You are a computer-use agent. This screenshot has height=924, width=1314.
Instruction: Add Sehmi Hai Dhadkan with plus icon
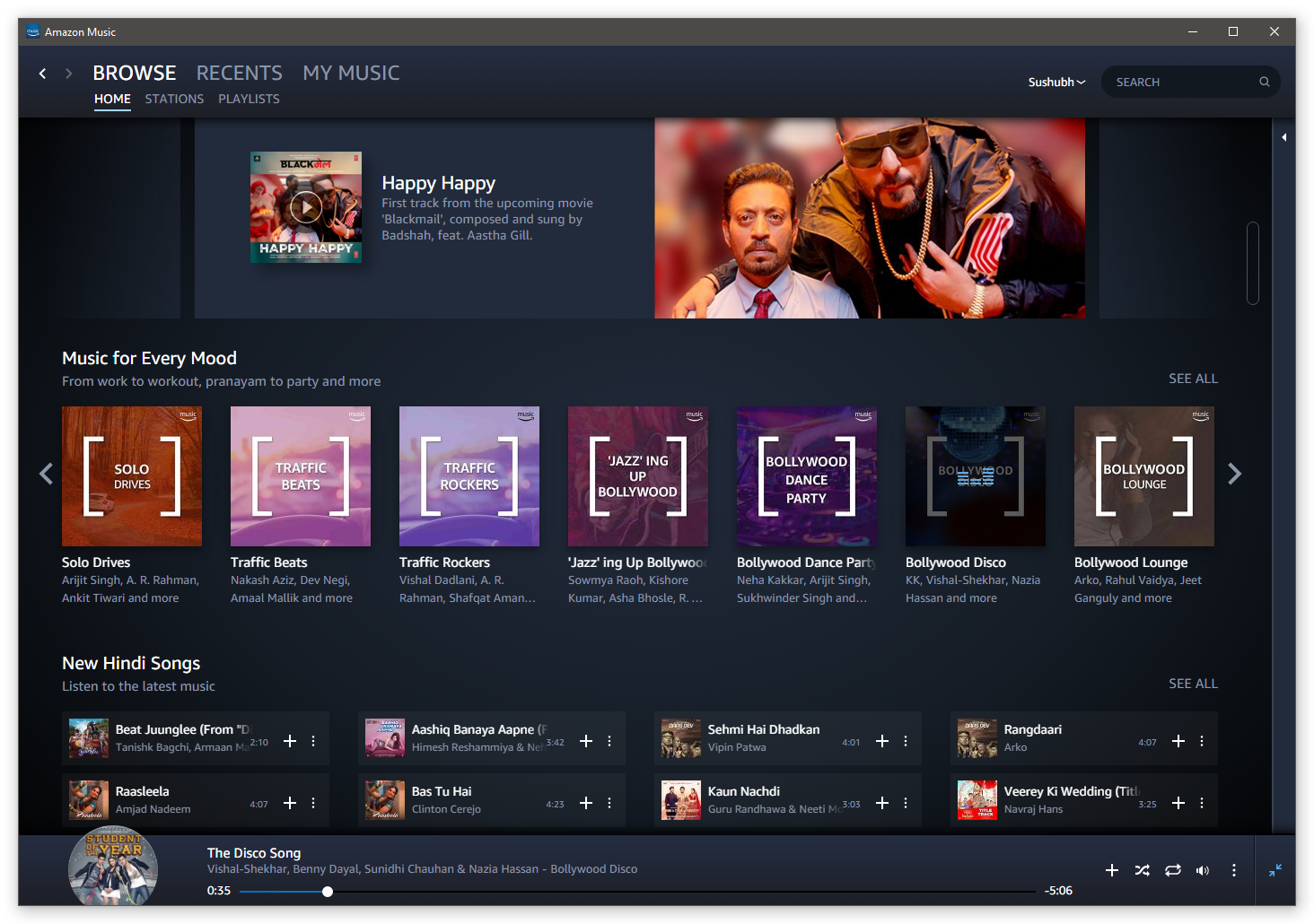click(882, 741)
